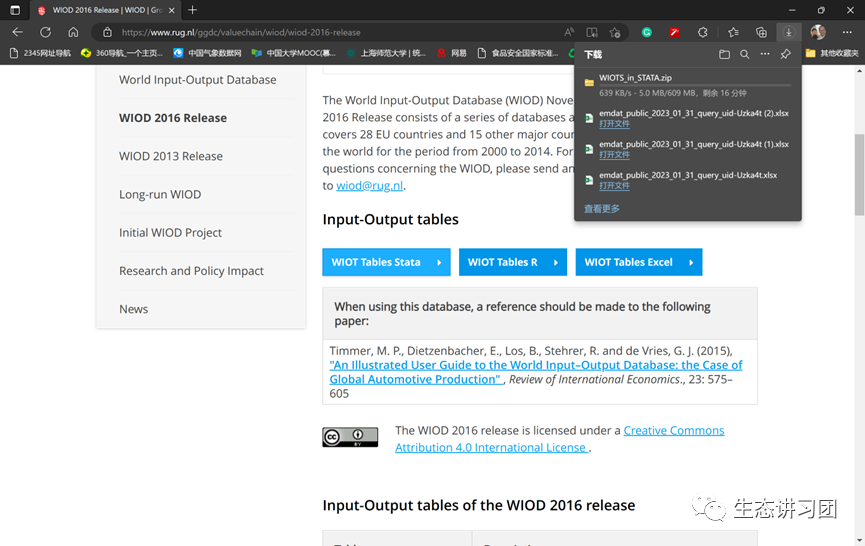This screenshot has height=546, width=865.
Task: Open the extensions puzzle icon
Action: (702, 33)
